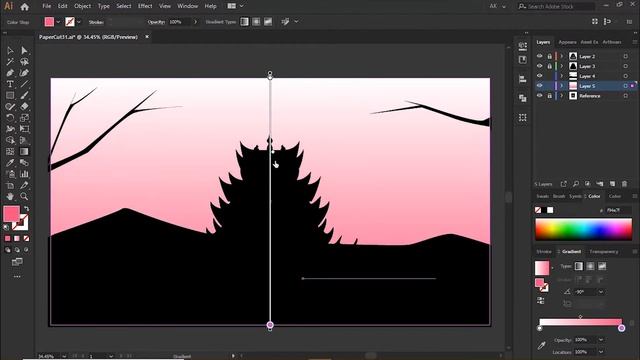Image resolution: width=640 pixels, height=360 pixels.
Task: Select the white left gradient stop
Action: click(x=540, y=328)
